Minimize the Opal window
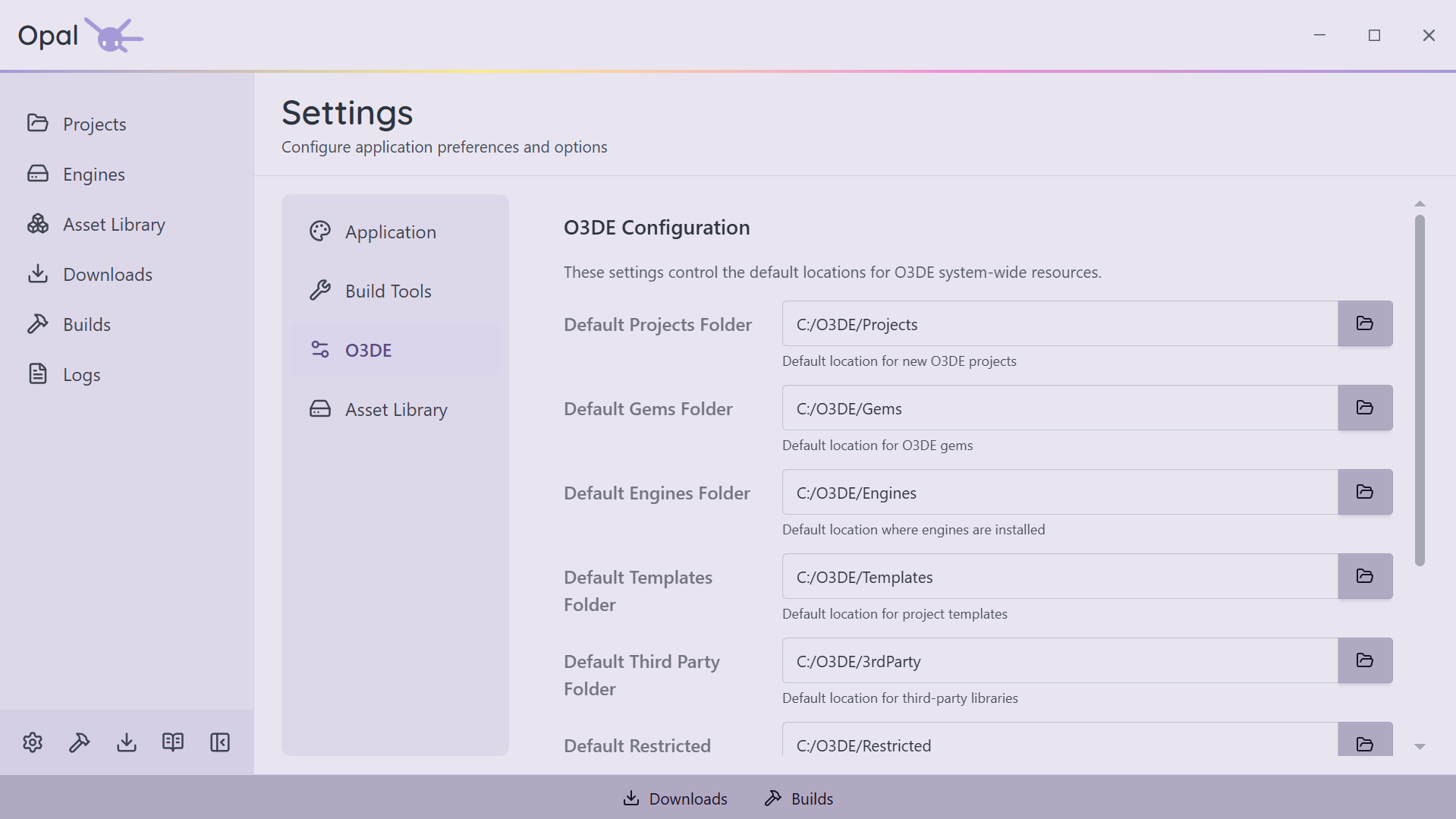This screenshot has width=1456, height=819. point(1319,36)
